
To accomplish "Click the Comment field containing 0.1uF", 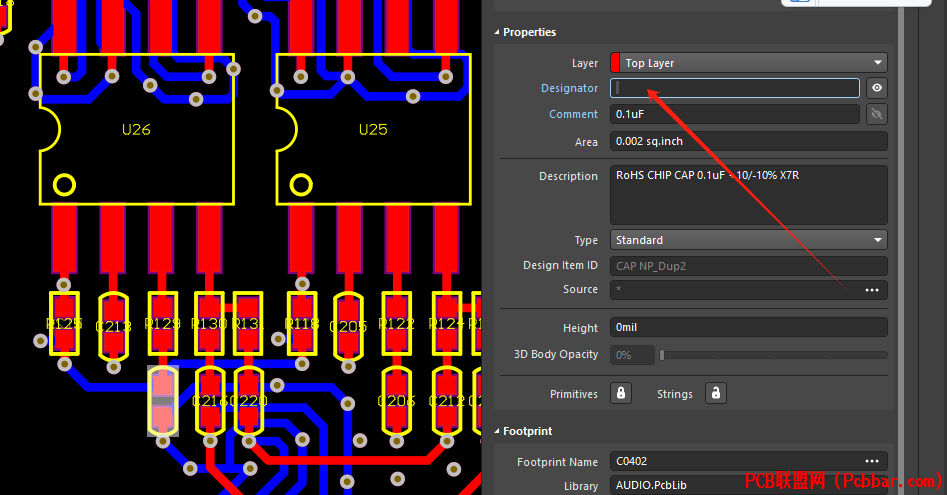I will [x=735, y=114].
